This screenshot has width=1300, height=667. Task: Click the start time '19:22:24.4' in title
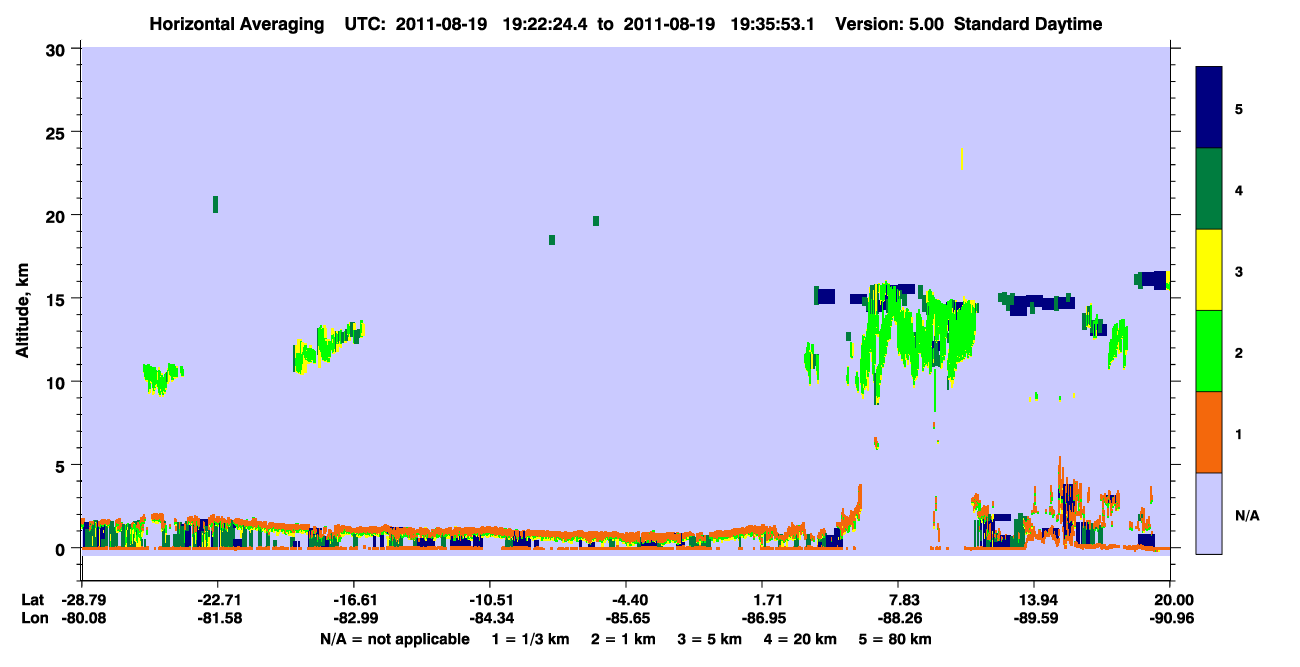point(547,25)
